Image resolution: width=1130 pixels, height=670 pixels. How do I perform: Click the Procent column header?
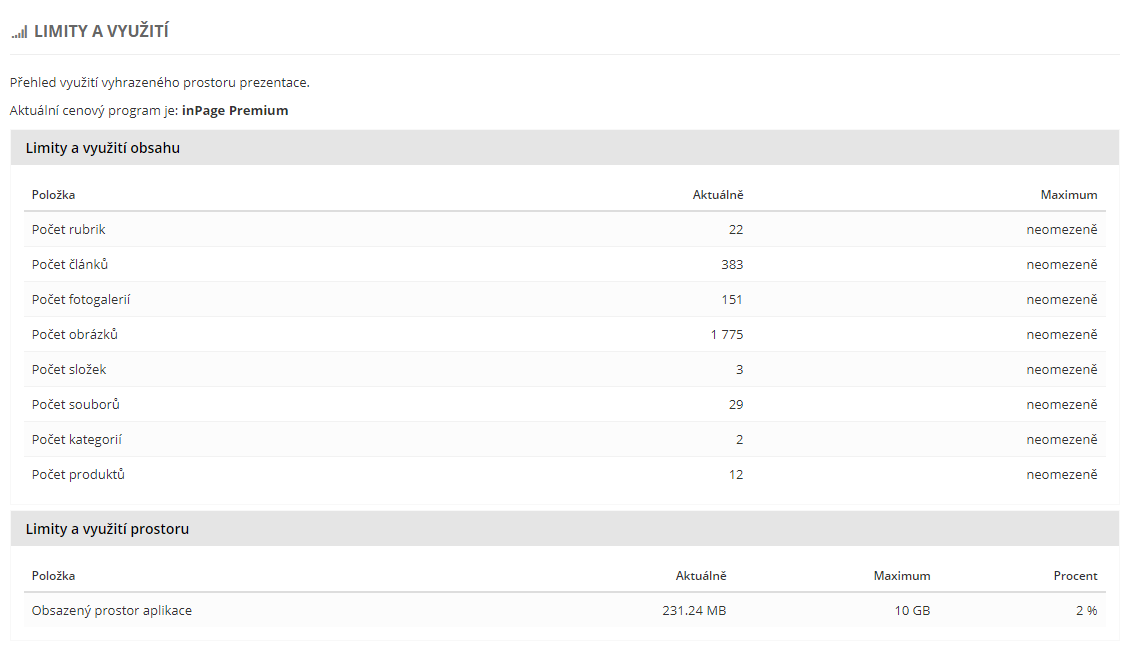[x=1075, y=576]
